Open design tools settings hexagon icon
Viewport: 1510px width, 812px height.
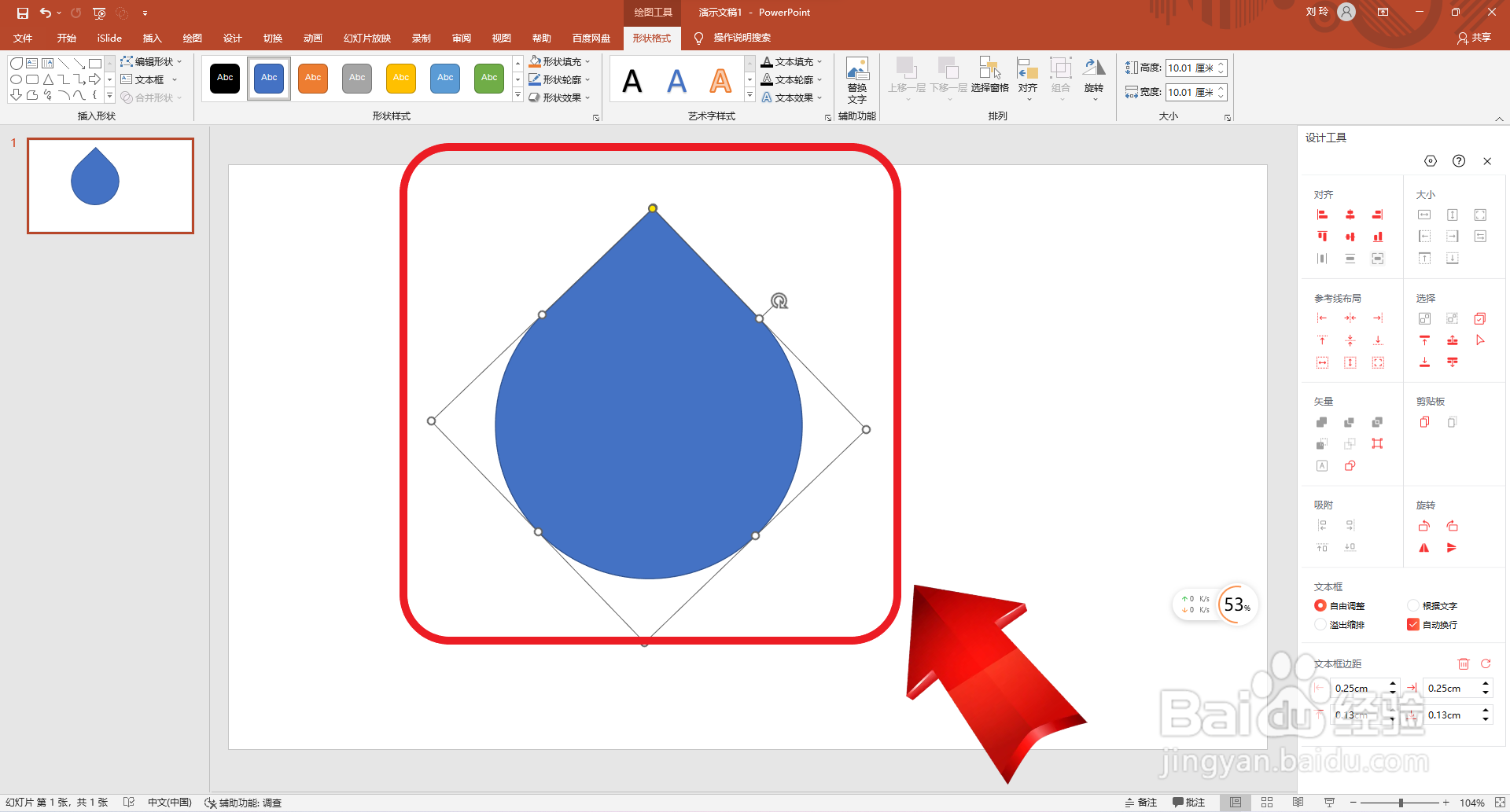tap(1431, 161)
